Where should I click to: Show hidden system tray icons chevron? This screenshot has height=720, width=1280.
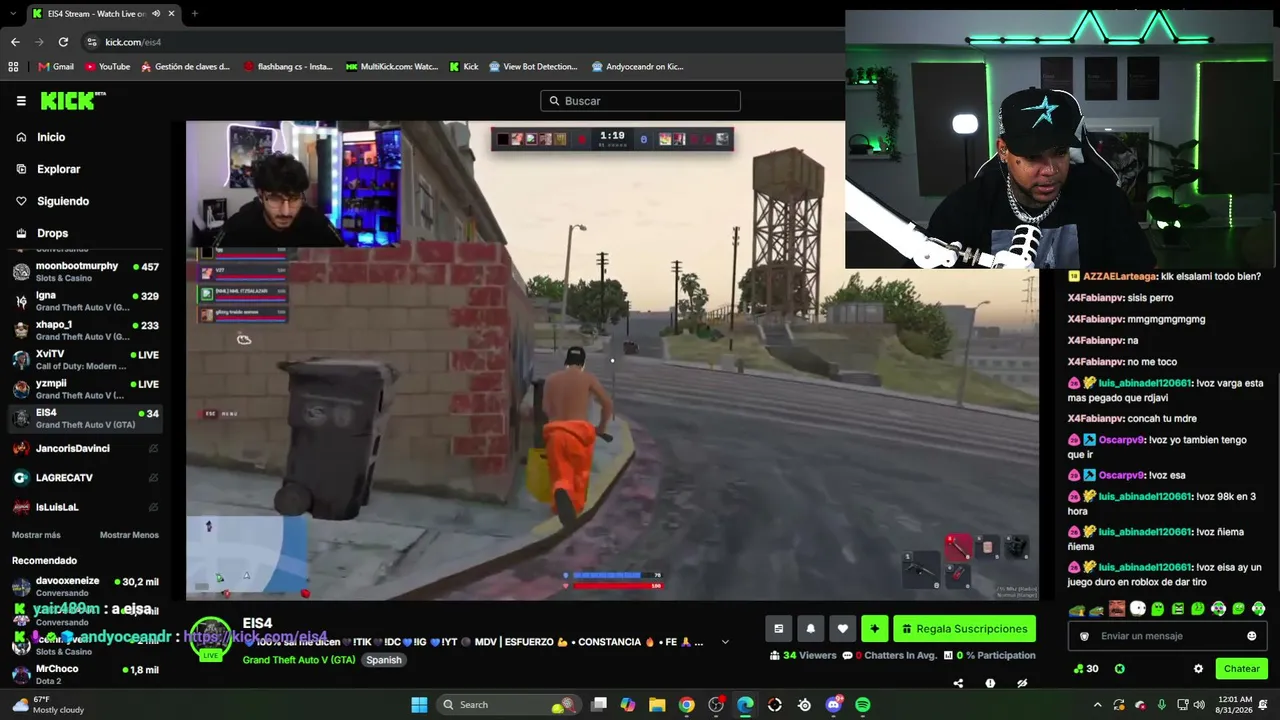1097,705
